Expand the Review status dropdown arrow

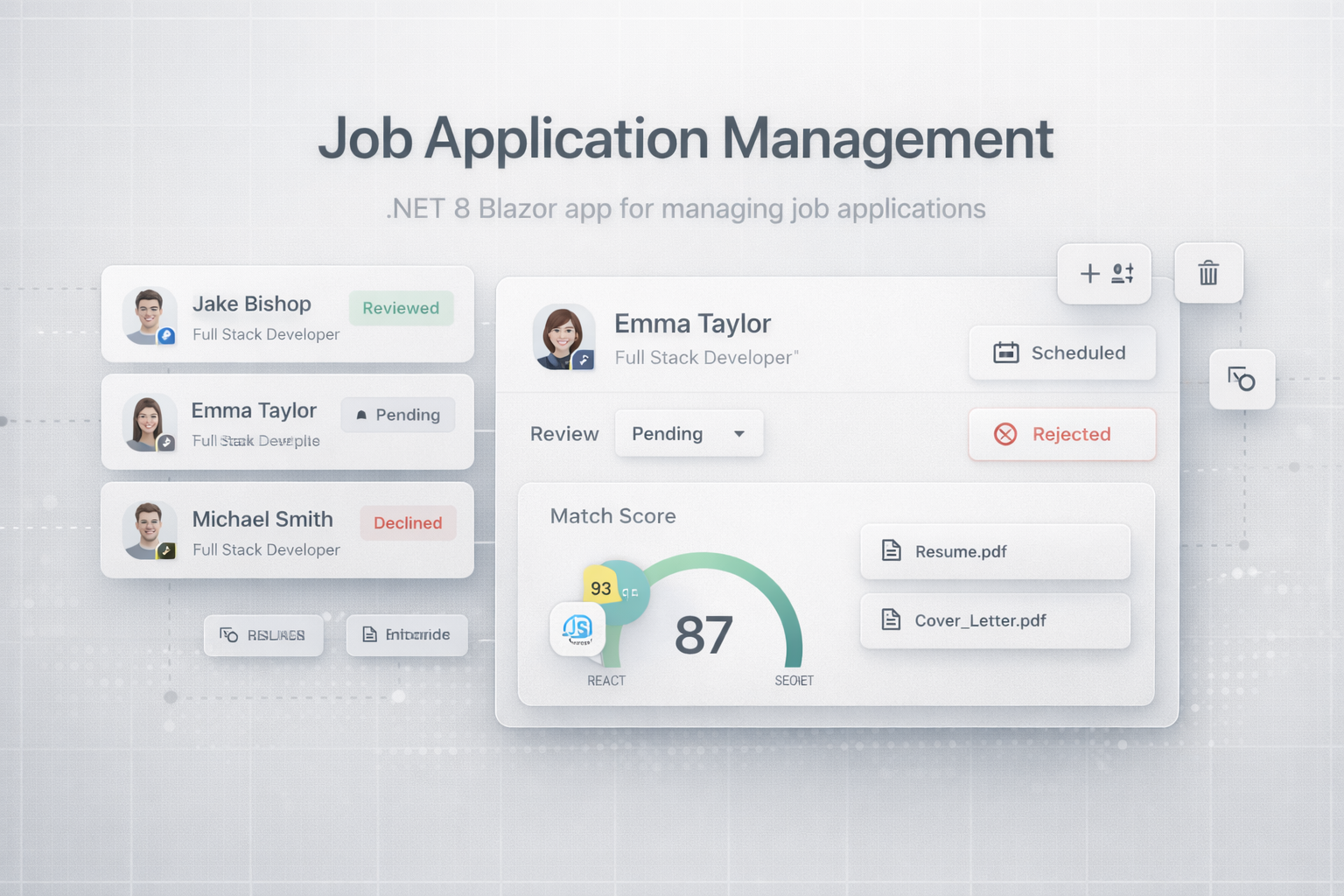pos(739,434)
